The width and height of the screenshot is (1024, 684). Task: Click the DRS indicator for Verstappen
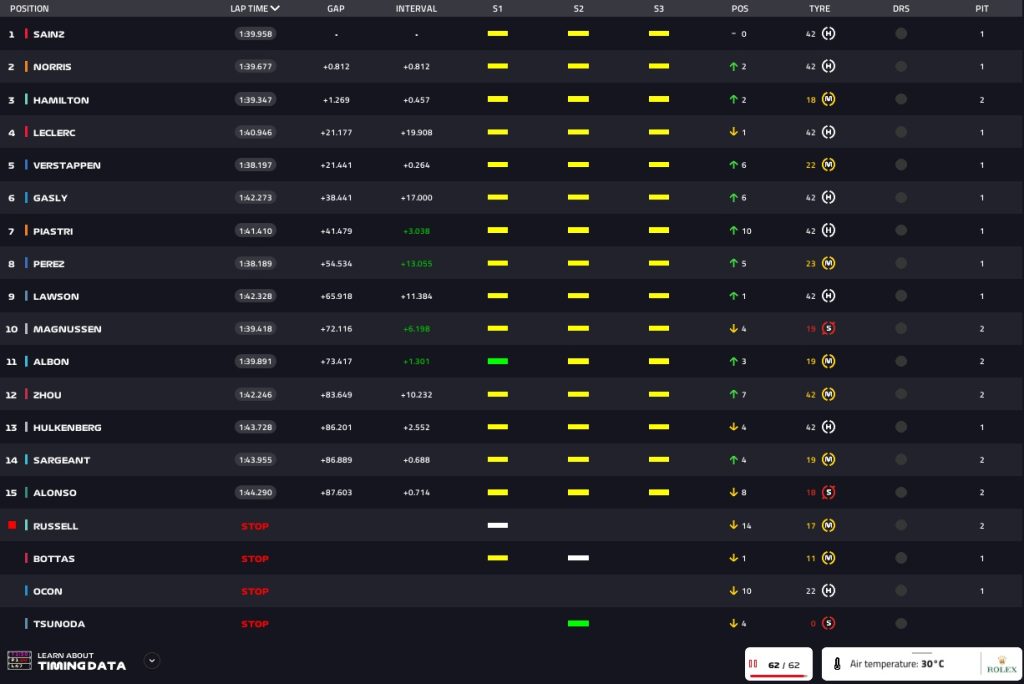901,165
